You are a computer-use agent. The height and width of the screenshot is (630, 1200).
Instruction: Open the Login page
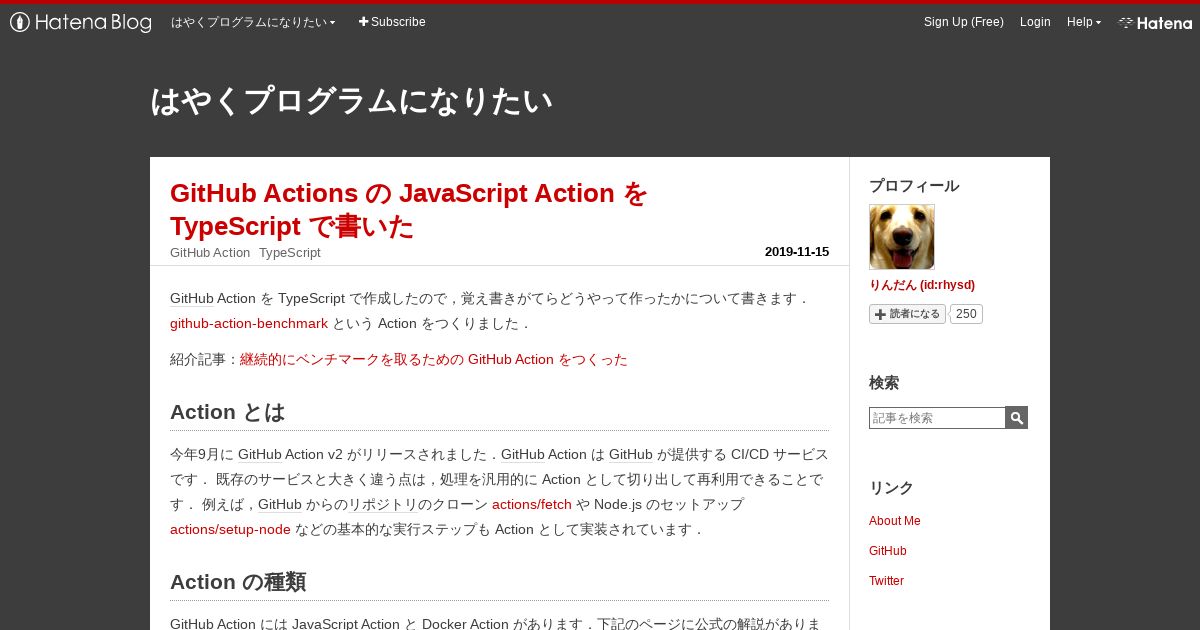(x=1035, y=22)
